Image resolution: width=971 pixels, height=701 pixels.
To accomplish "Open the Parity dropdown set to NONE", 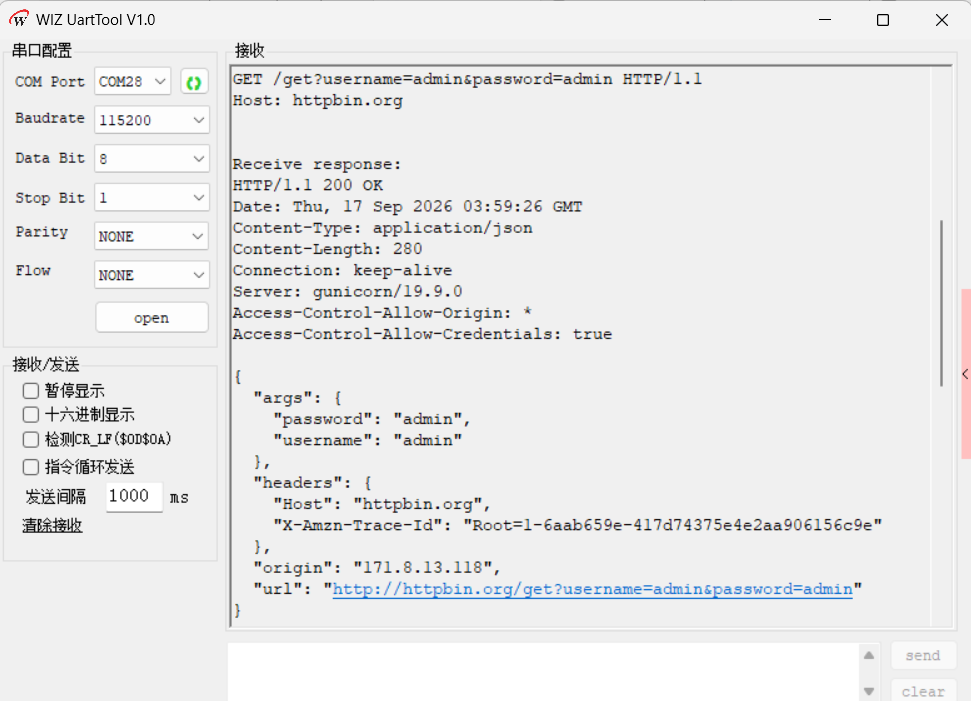I will click(152, 236).
